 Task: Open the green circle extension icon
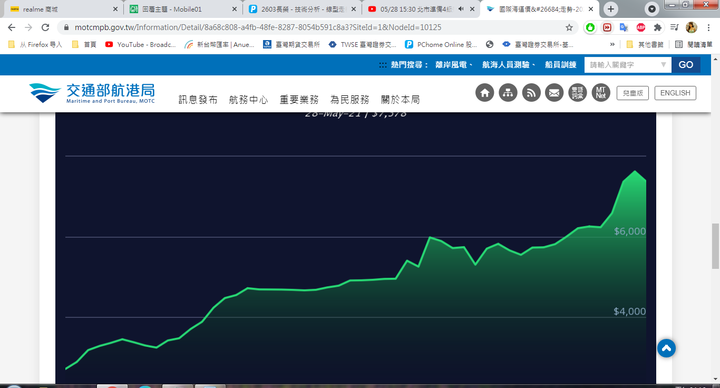pos(590,28)
